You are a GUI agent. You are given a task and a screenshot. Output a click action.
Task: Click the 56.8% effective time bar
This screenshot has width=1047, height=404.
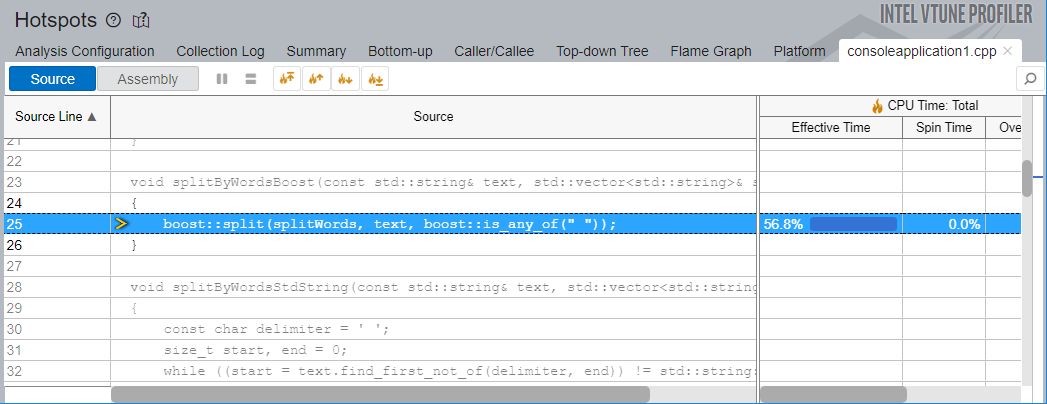coord(853,224)
